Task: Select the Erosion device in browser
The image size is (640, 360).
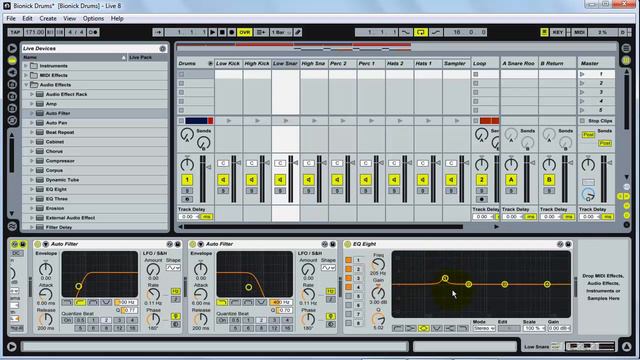Action: point(55,208)
